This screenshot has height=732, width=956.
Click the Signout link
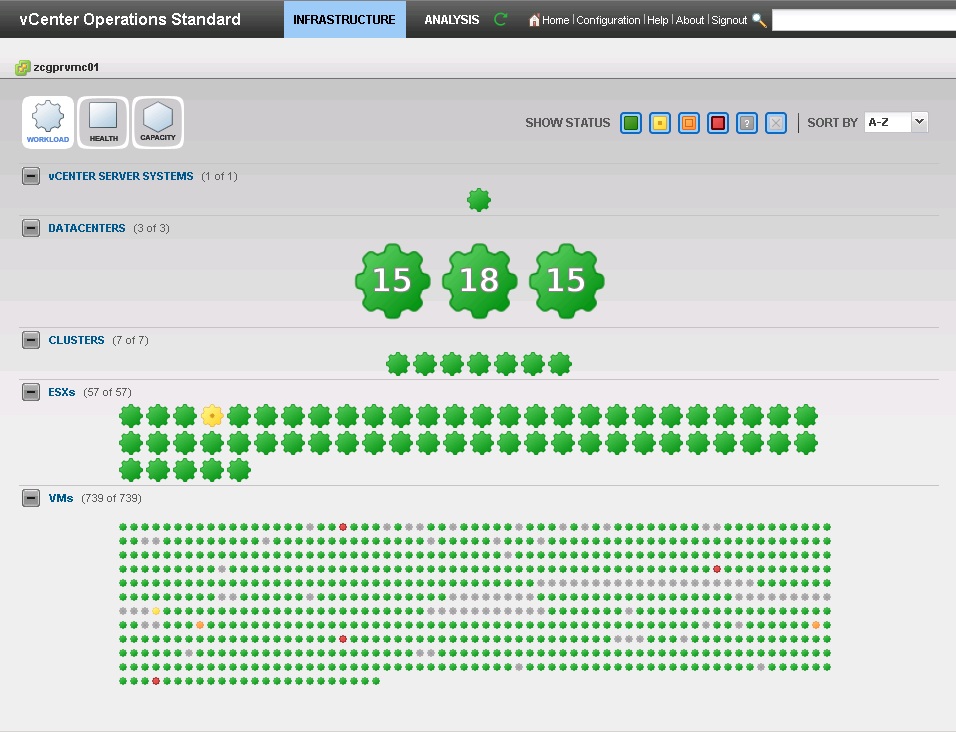(729, 20)
